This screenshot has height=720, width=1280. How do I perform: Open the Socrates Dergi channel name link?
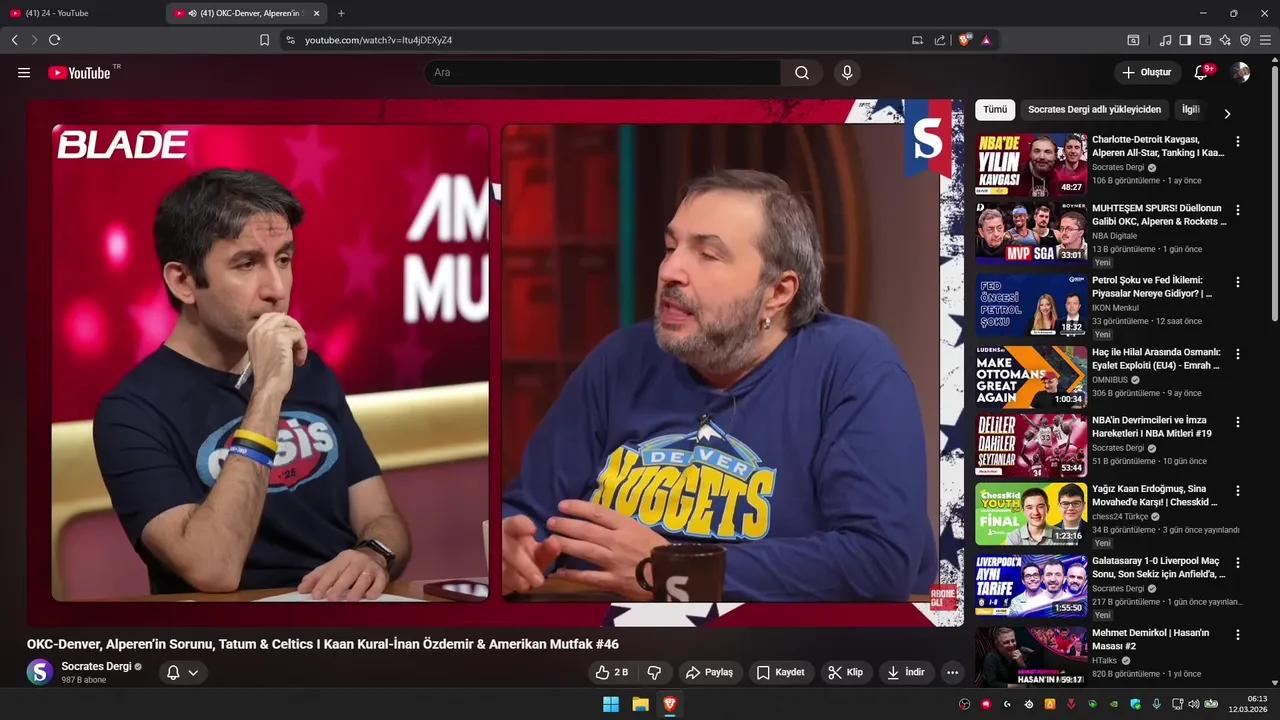pos(96,666)
